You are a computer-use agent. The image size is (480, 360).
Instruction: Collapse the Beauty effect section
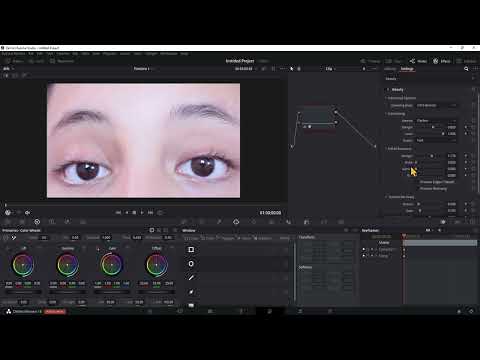point(388,90)
